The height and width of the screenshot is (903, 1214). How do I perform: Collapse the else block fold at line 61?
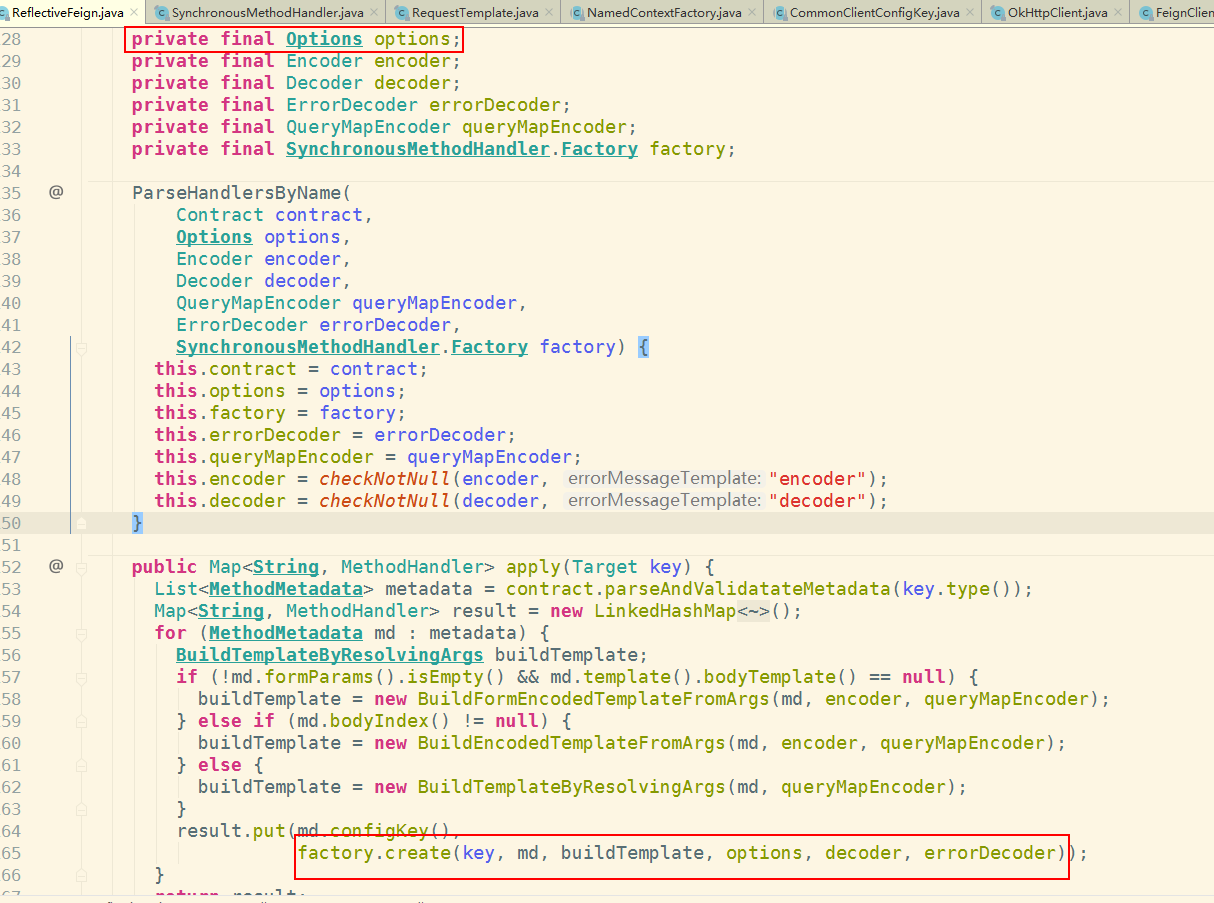83,764
